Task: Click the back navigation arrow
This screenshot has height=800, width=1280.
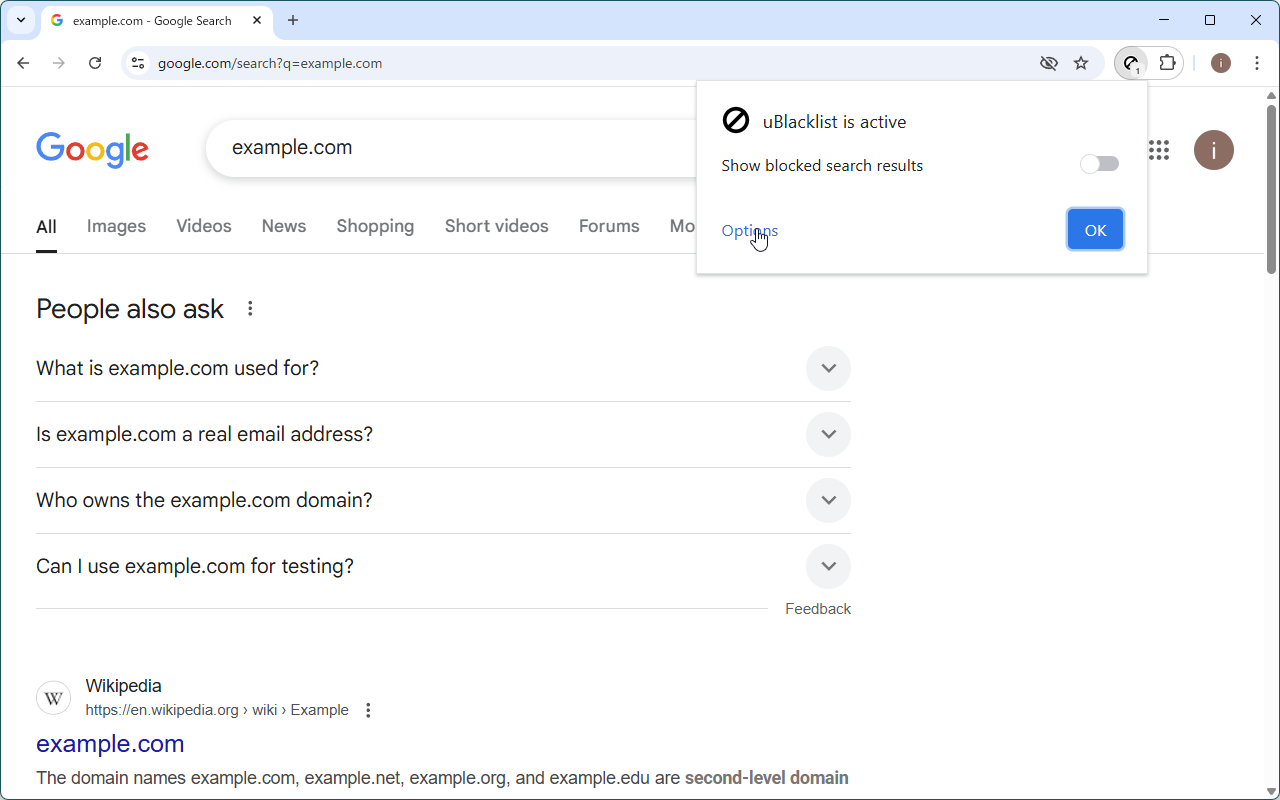Action: [x=24, y=63]
